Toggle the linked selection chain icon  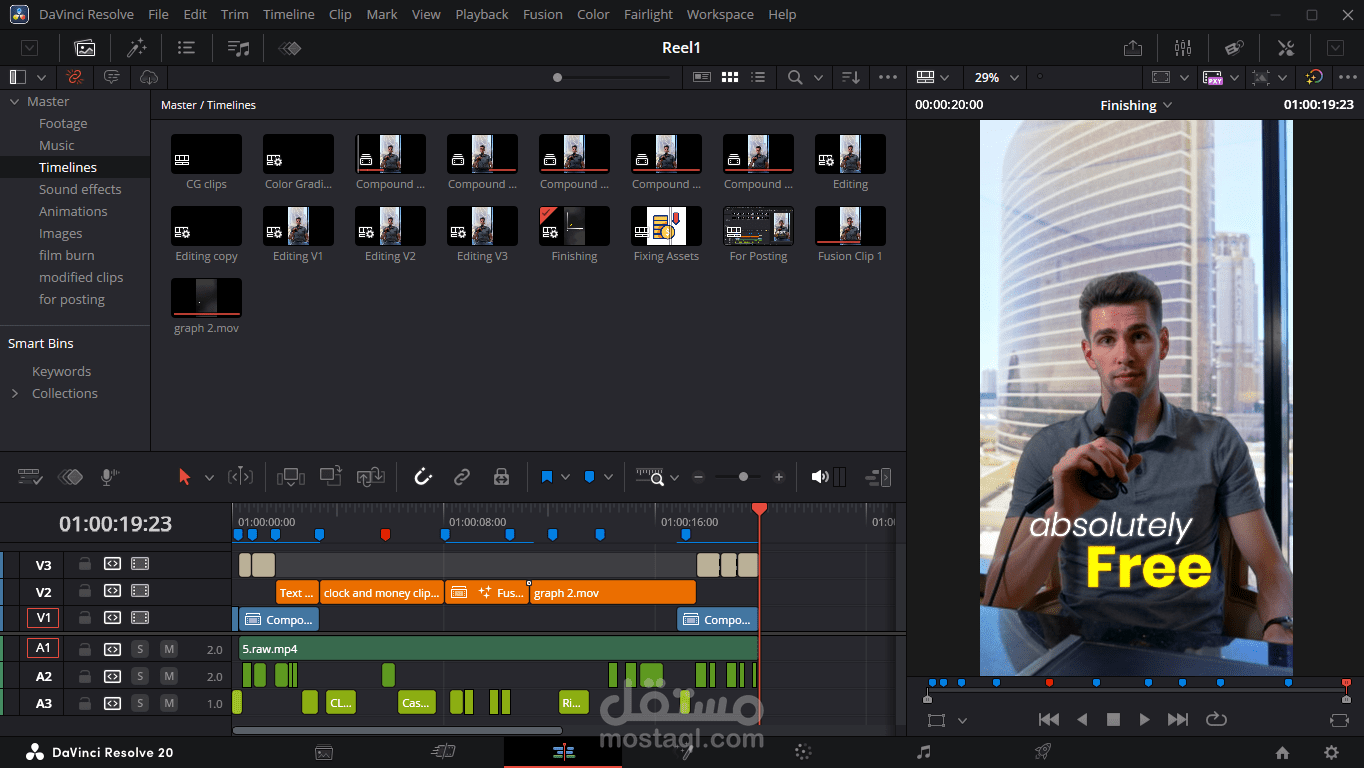tap(462, 477)
